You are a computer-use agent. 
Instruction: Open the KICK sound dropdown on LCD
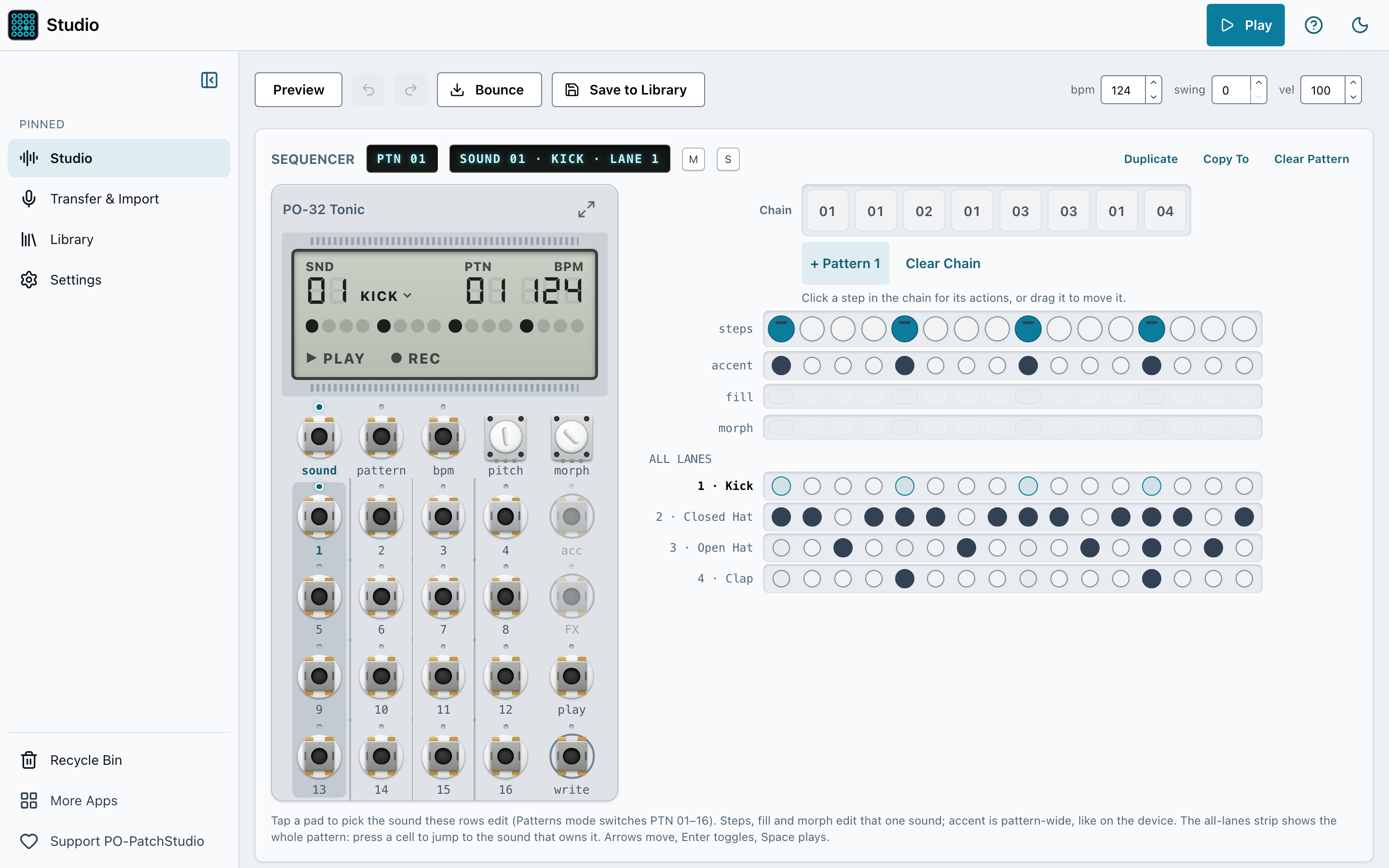click(x=386, y=296)
